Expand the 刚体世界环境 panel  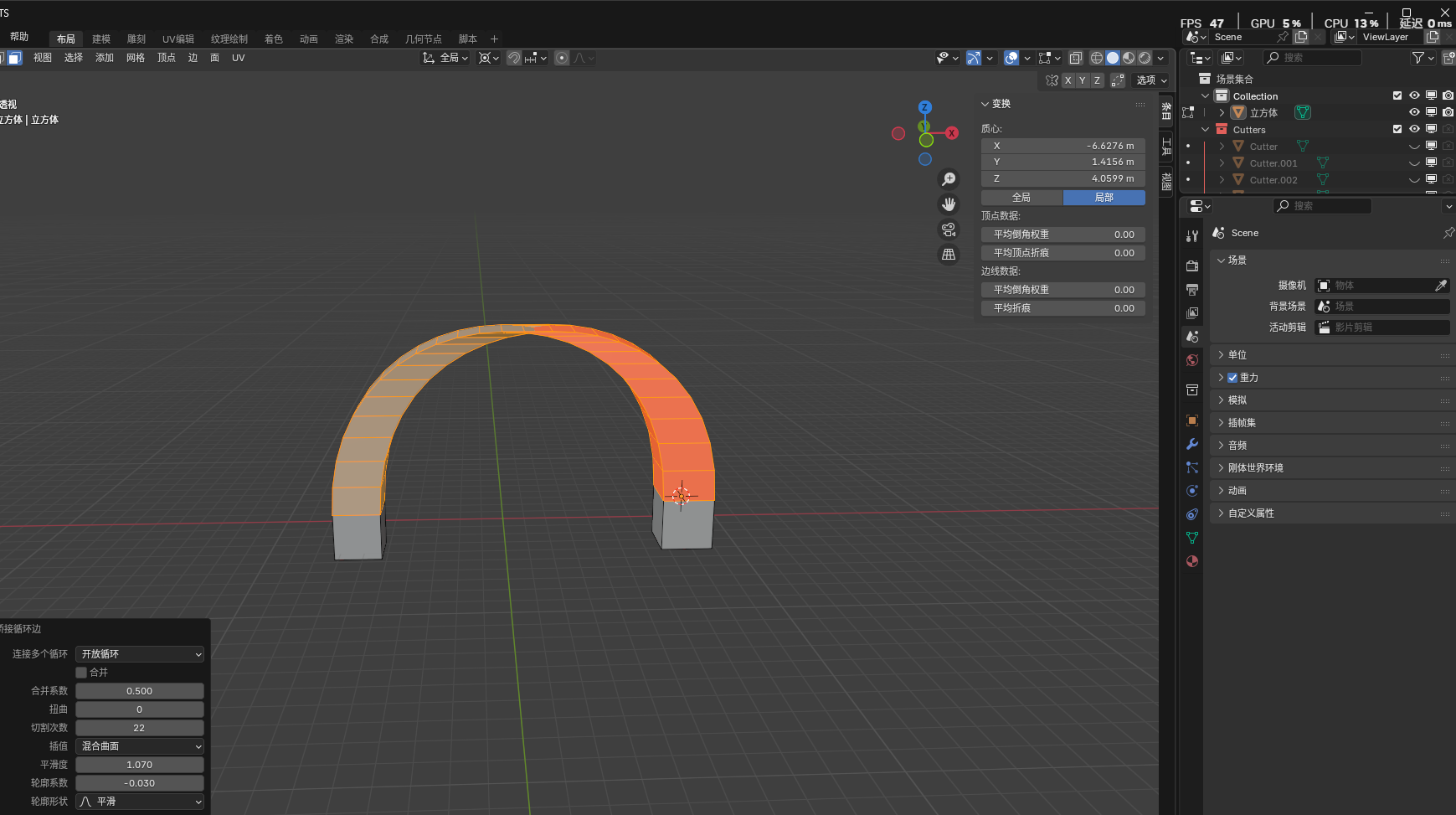[x=1255, y=468]
